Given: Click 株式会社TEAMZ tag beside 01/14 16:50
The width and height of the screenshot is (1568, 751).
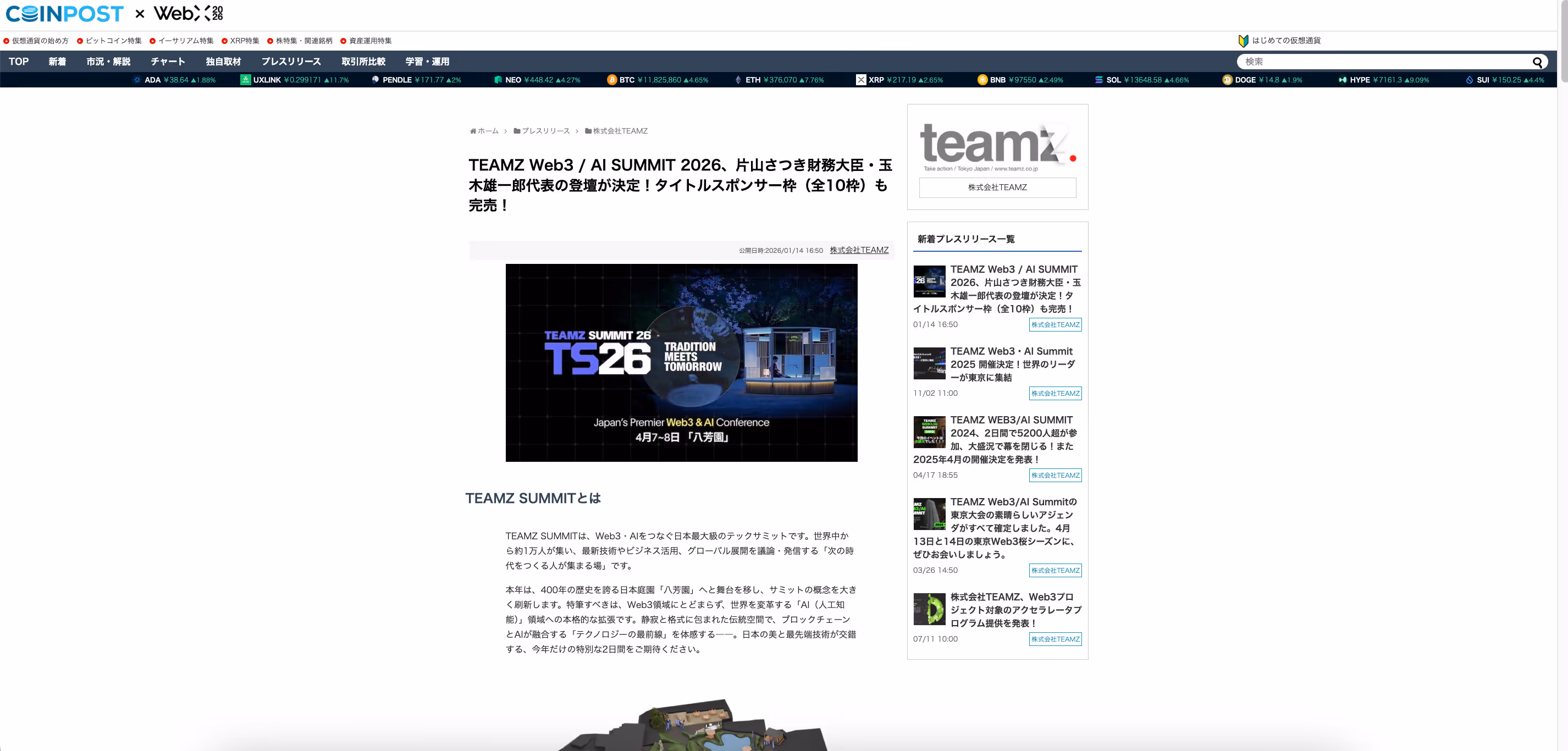Looking at the screenshot, I should (1056, 325).
